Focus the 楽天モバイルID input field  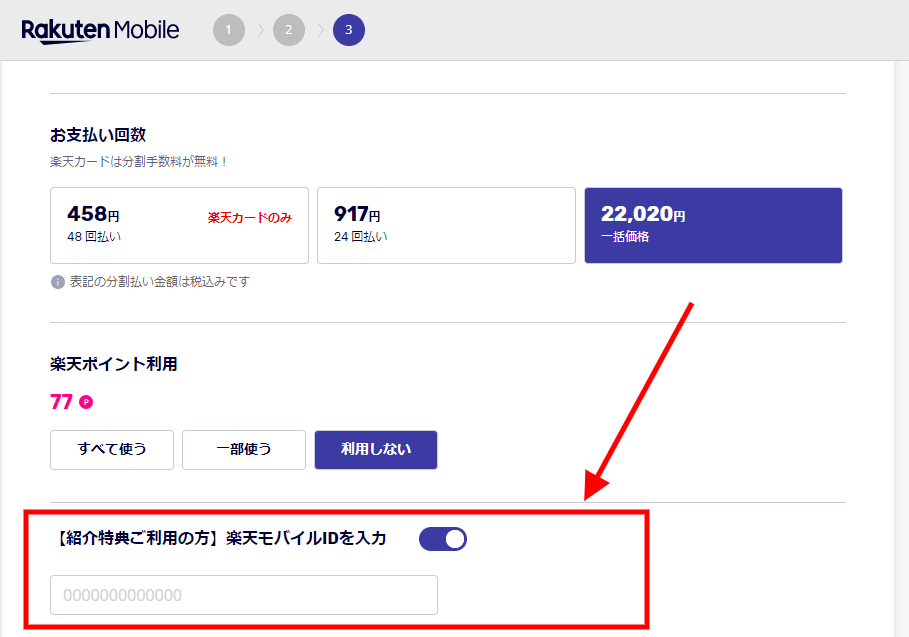click(244, 595)
